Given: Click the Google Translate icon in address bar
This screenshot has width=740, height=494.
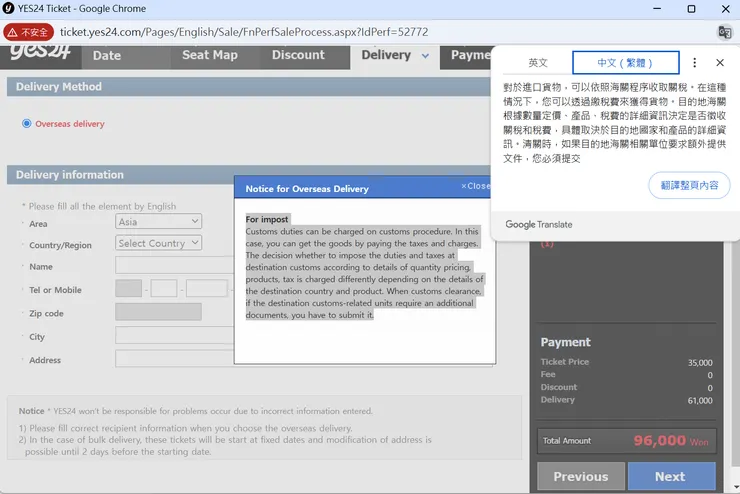Looking at the screenshot, I should tap(724, 32).
